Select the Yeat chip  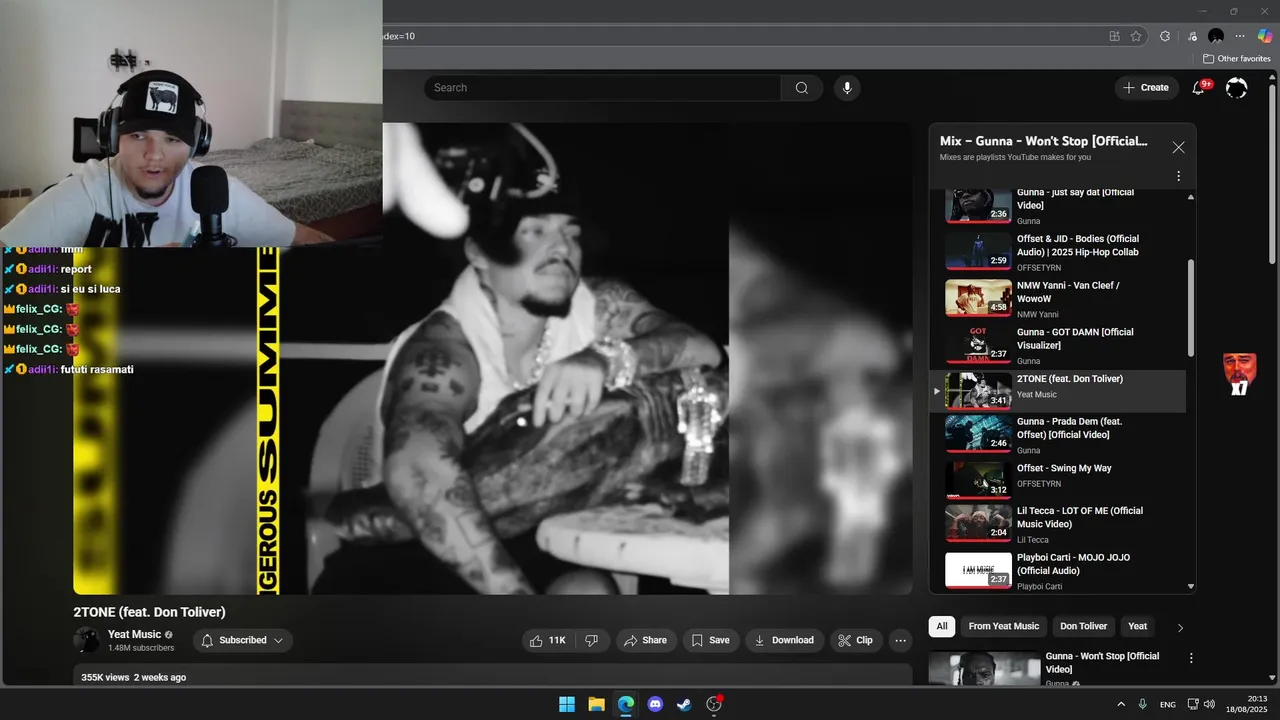pyautogui.click(x=1137, y=626)
